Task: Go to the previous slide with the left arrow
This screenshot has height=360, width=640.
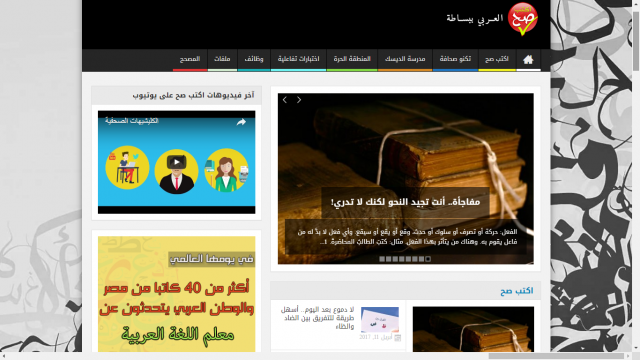Action: (285, 100)
